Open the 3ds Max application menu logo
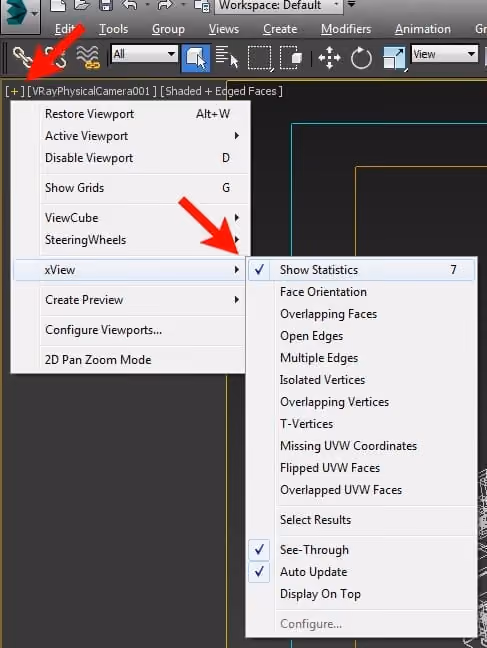The height and width of the screenshot is (648, 487). pyautogui.click(x=19, y=14)
